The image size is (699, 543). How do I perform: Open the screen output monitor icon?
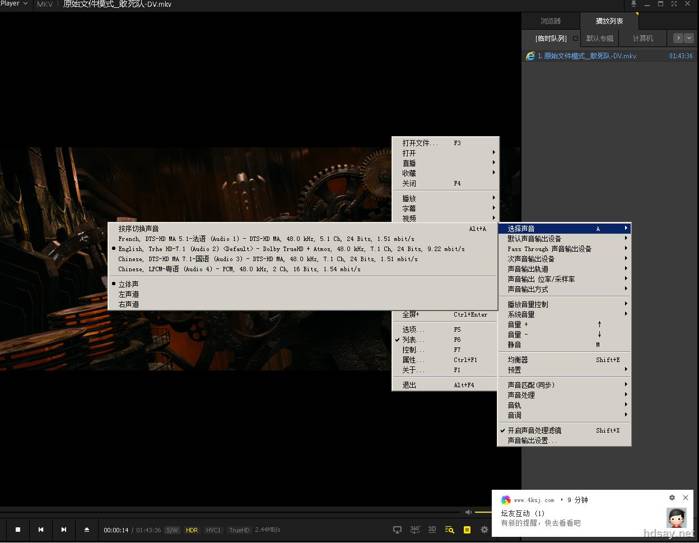(x=397, y=530)
